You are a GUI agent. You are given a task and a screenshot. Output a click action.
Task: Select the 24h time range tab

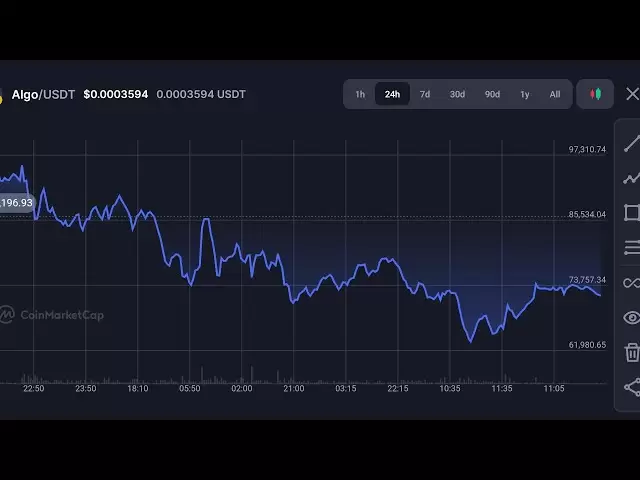pyautogui.click(x=392, y=94)
